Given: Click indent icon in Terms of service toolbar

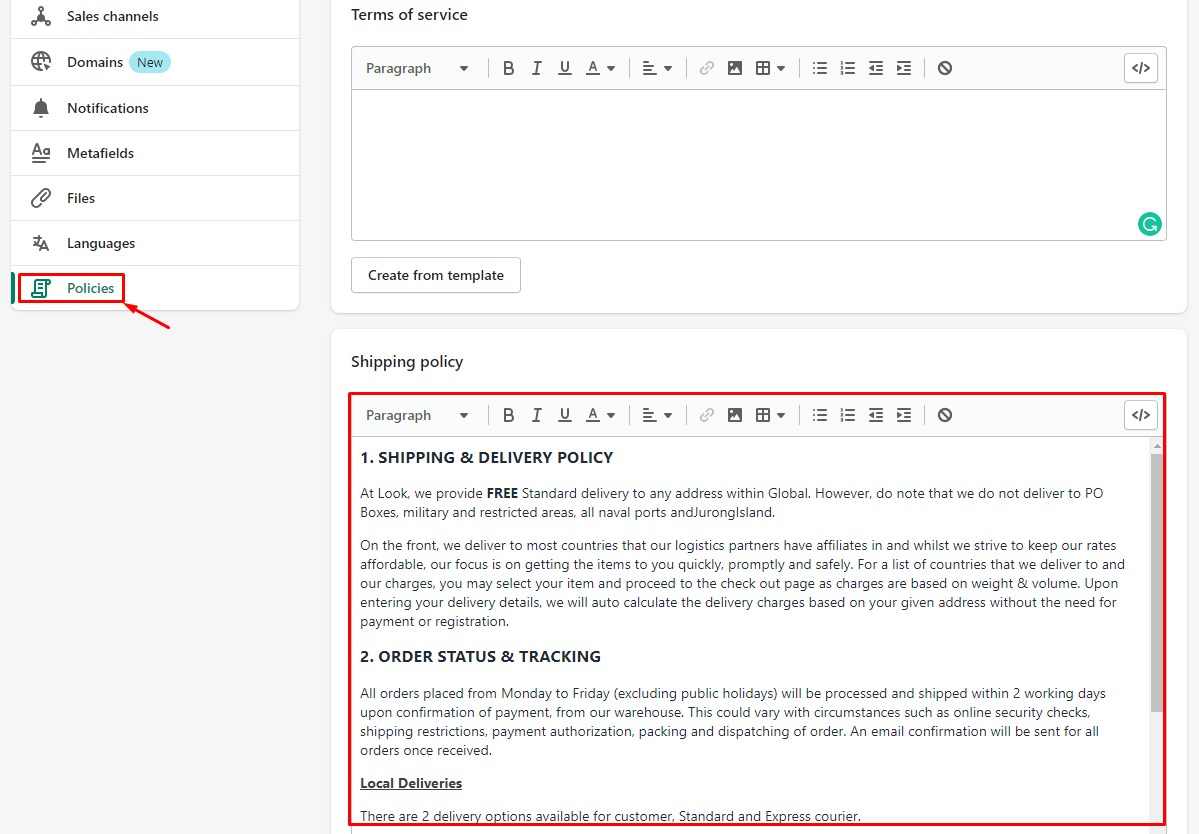Looking at the screenshot, I should 904,68.
